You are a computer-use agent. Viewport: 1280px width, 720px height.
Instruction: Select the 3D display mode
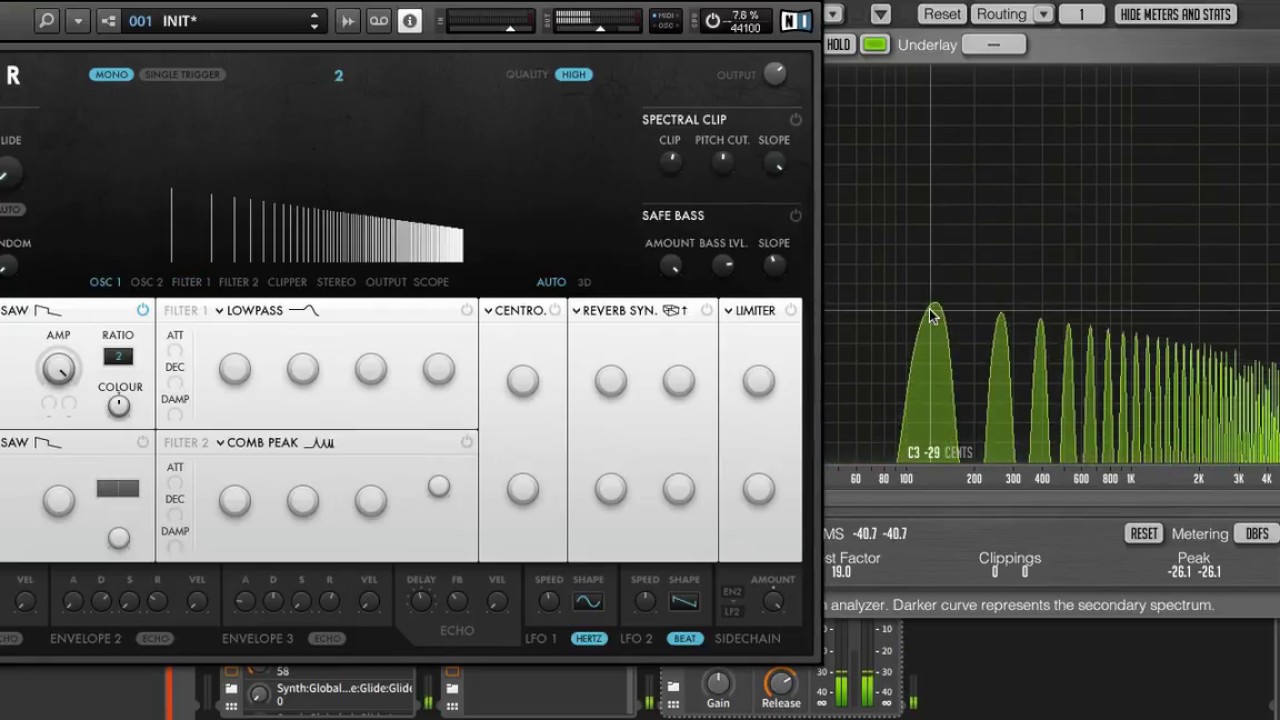584,283
